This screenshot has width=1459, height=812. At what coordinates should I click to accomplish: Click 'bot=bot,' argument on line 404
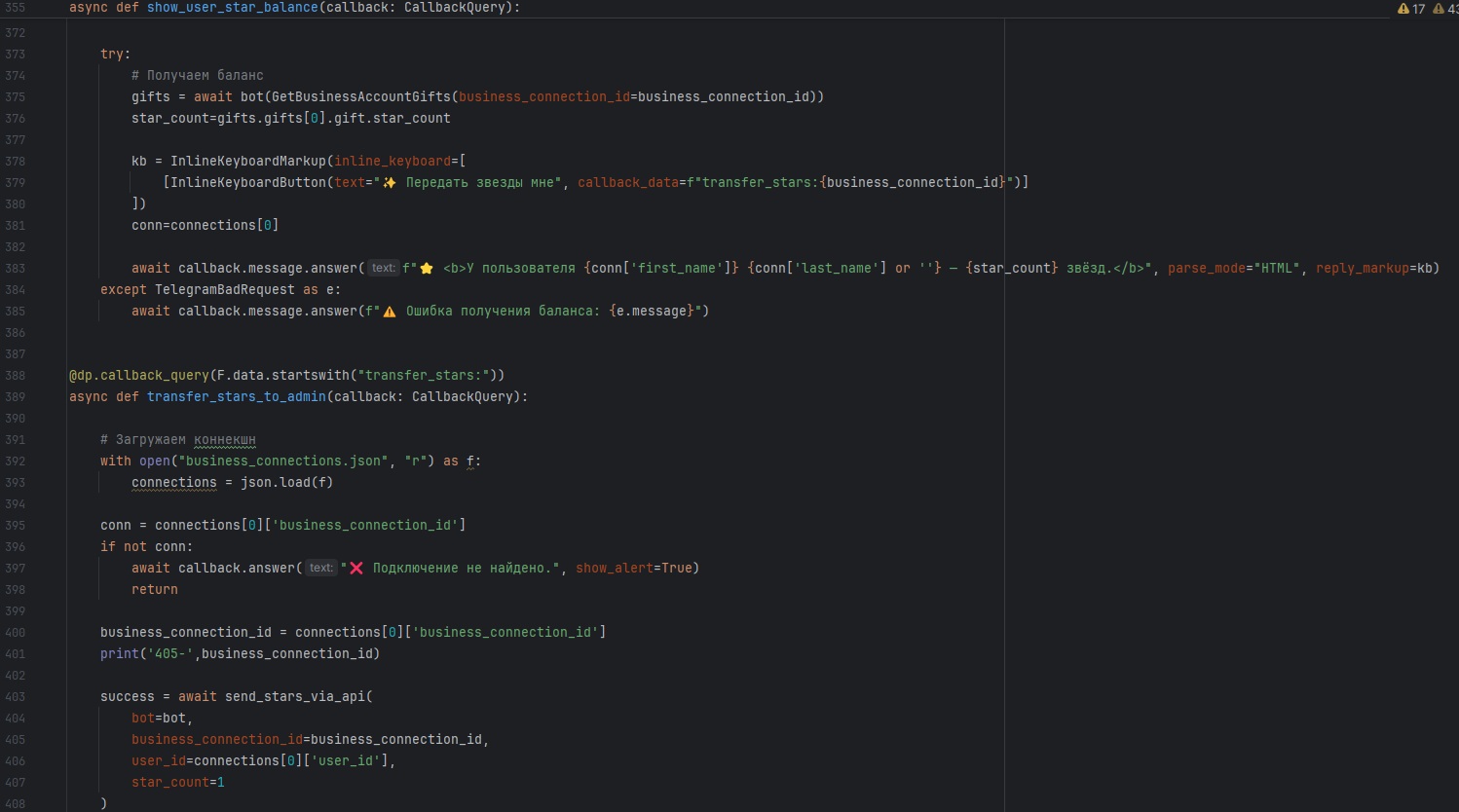[x=163, y=718]
